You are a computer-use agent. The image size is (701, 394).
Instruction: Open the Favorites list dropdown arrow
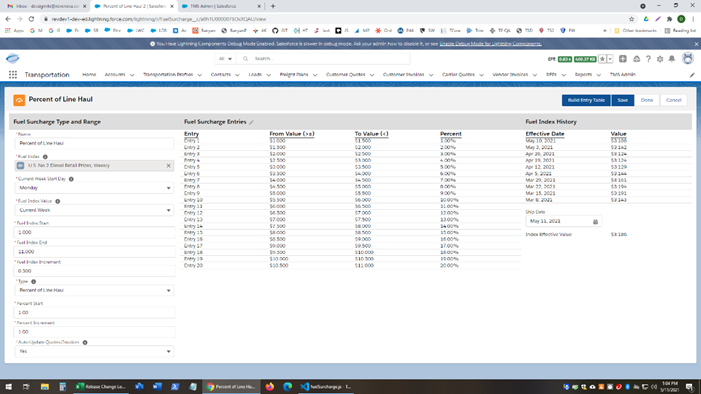coord(610,59)
